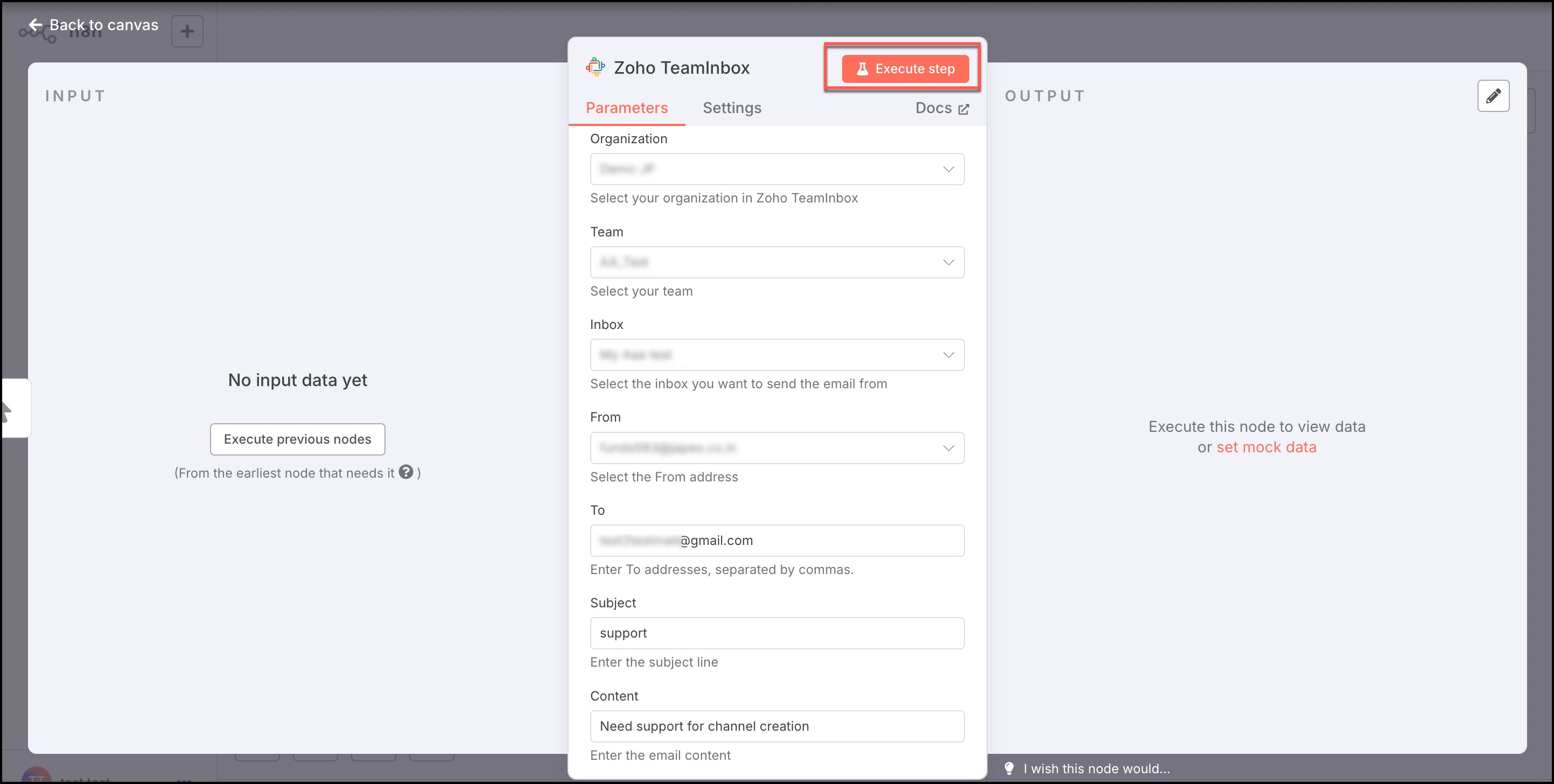
Task: Click the Zoho TeamInbox logo icon
Action: [595, 67]
